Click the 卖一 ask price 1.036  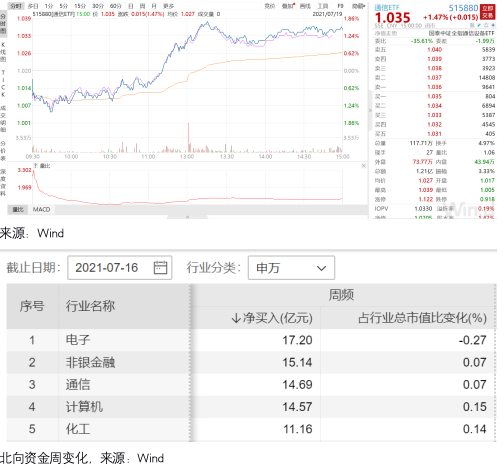pos(434,87)
